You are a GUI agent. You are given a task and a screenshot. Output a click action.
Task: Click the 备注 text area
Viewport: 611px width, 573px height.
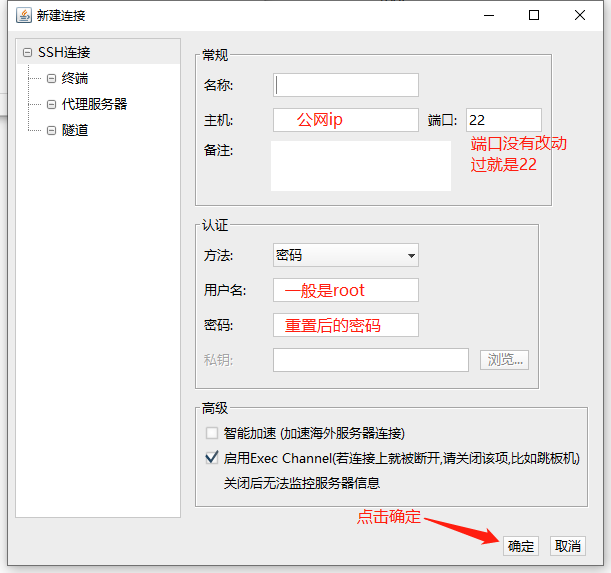361,166
